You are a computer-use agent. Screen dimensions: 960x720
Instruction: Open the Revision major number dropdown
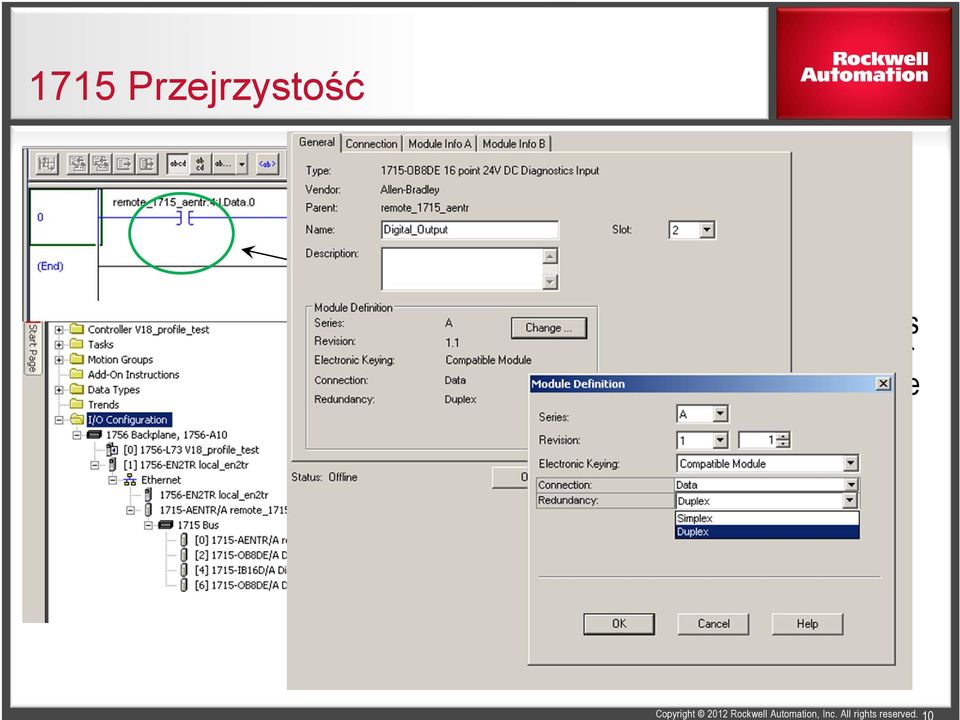coord(720,440)
